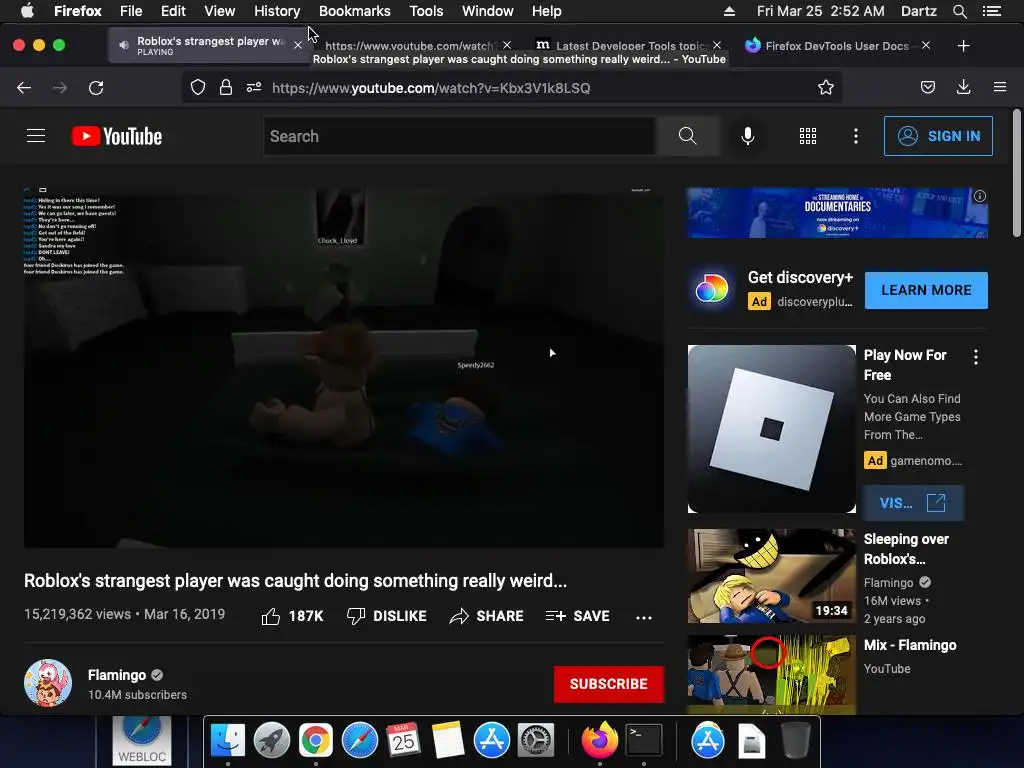
Task: Open Launchpad from the Dock
Action: (x=272, y=741)
